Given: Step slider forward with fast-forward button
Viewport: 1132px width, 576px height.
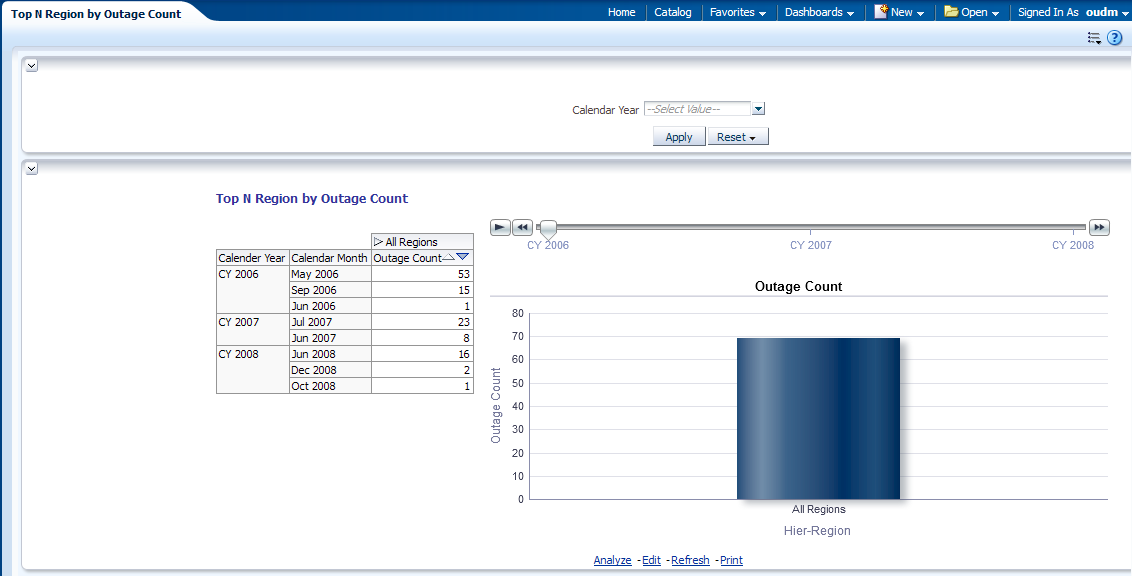Looking at the screenshot, I should tap(1099, 227).
